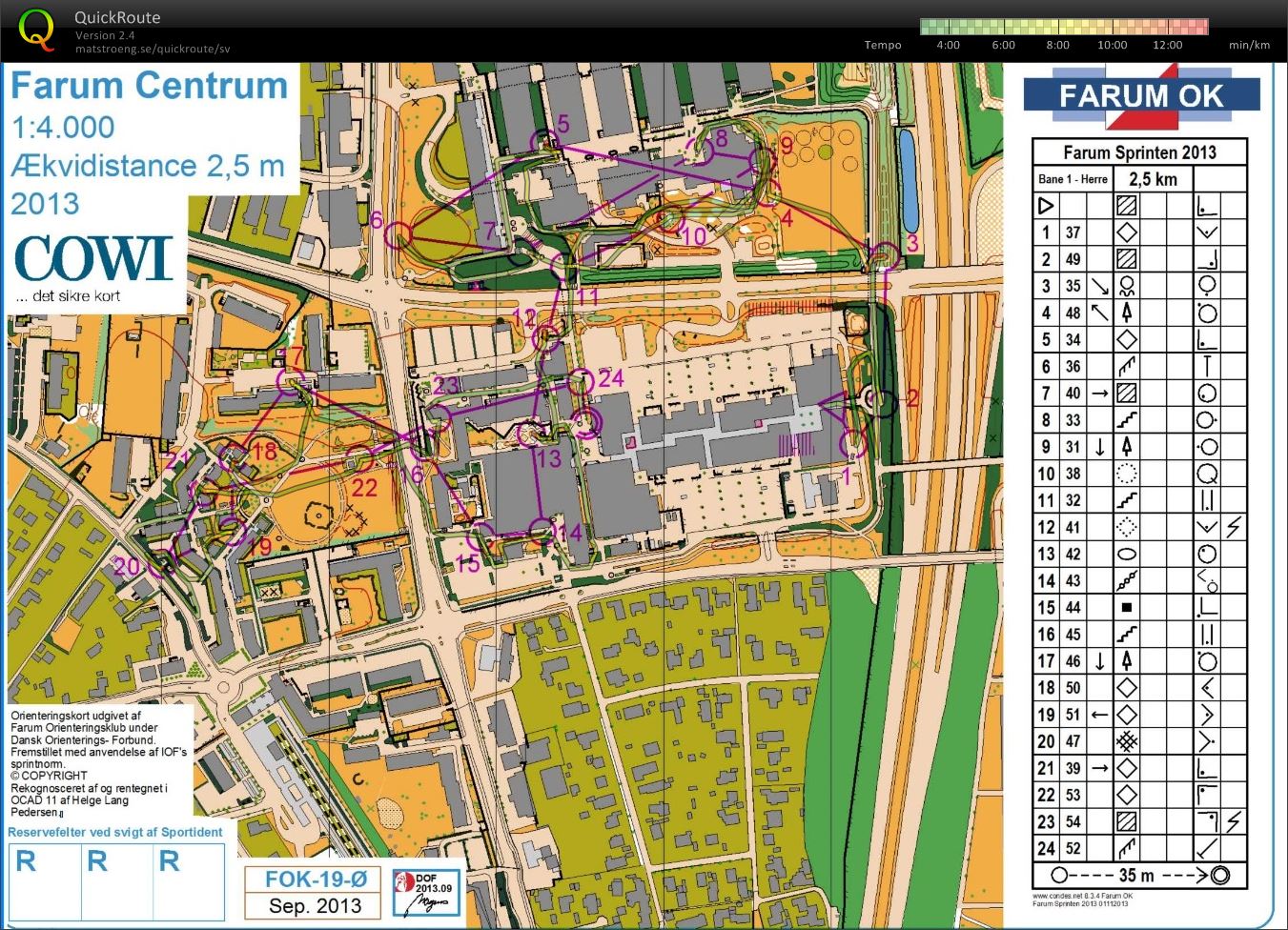Screen dimensions: 1288x930
Task: Click the COWI sponsor logo
Action: [x=93, y=258]
